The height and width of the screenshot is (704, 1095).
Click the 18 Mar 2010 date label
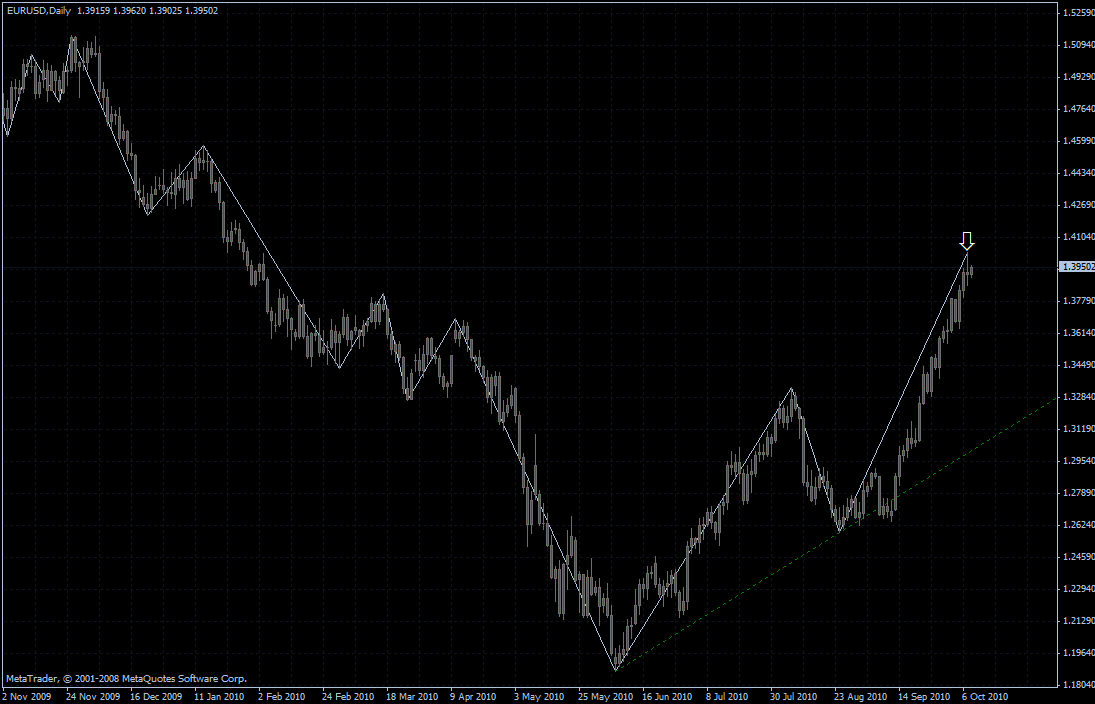point(412,696)
